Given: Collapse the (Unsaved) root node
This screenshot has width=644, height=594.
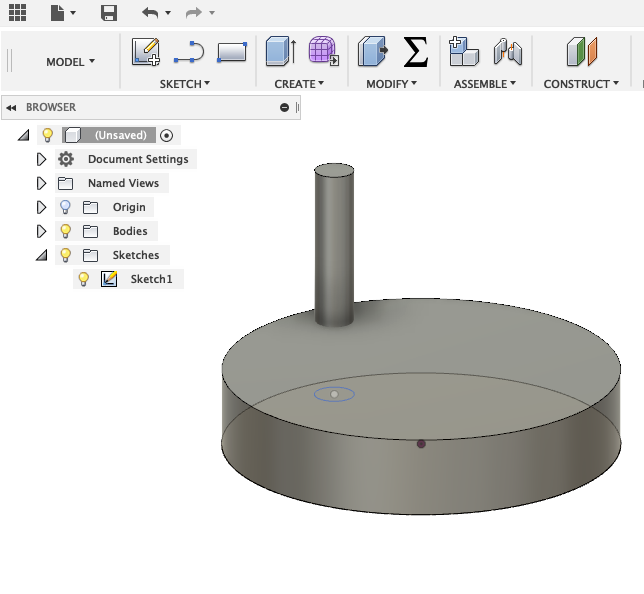Looking at the screenshot, I should (24, 135).
